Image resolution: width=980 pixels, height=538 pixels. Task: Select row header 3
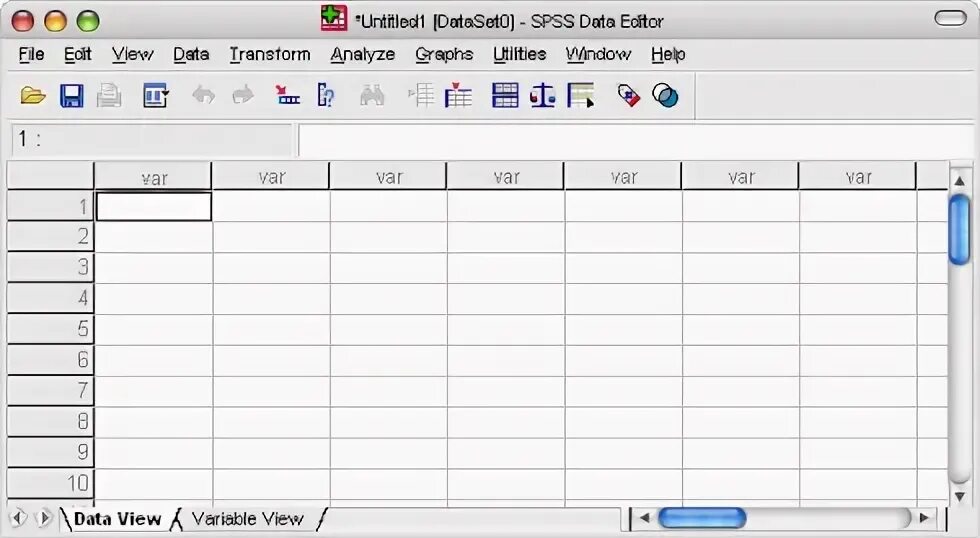point(51,267)
